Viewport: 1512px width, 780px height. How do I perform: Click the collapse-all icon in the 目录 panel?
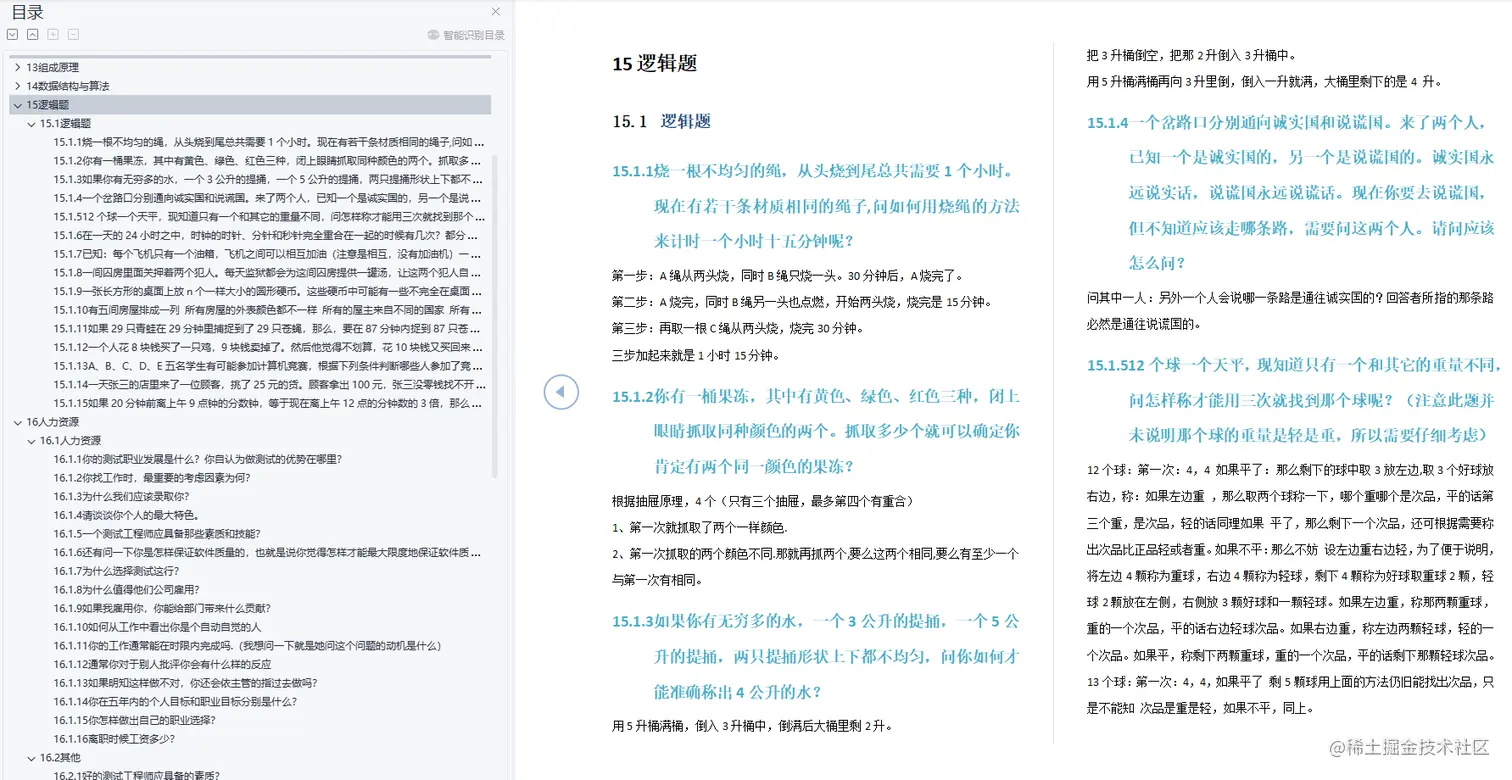[33, 34]
